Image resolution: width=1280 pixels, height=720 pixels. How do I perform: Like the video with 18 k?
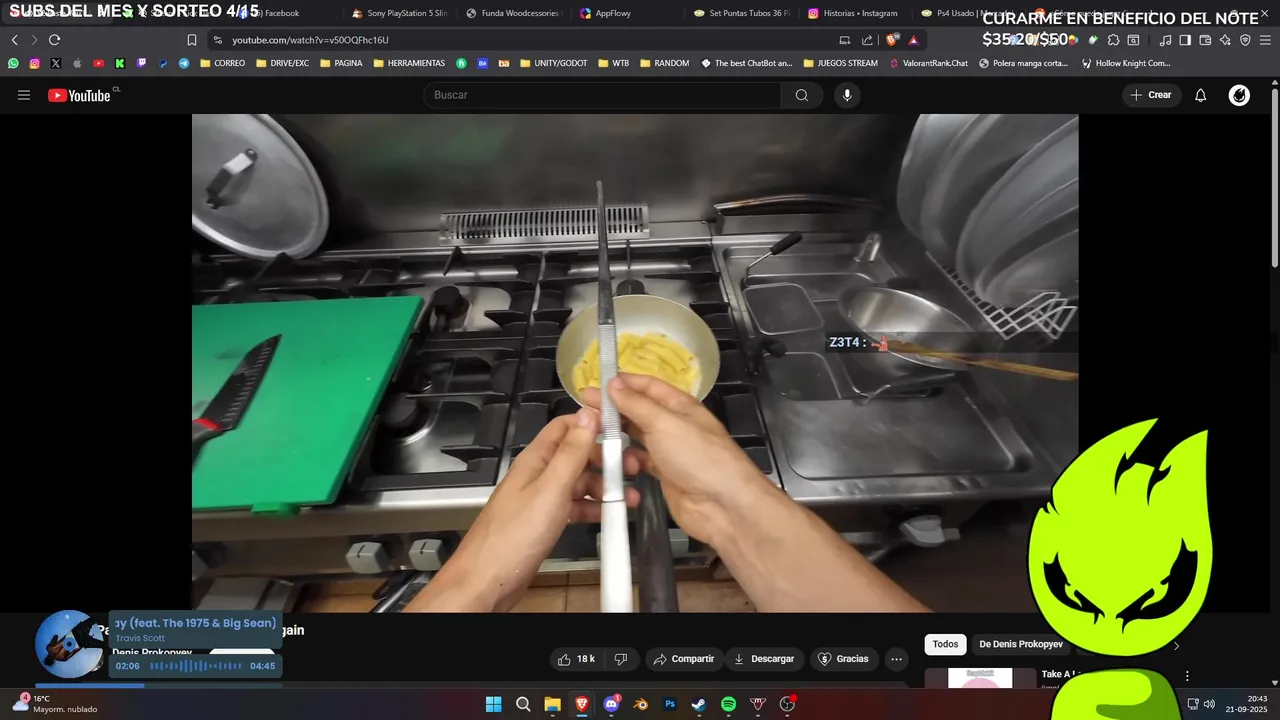pos(577,659)
